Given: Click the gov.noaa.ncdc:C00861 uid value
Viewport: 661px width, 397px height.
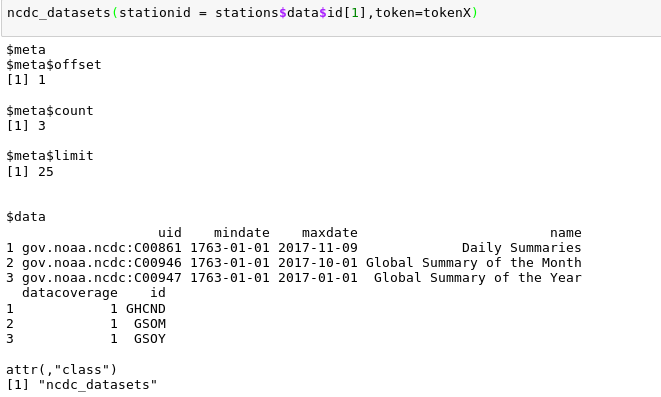Looking at the screenshot, I should (x=102, y=248).
